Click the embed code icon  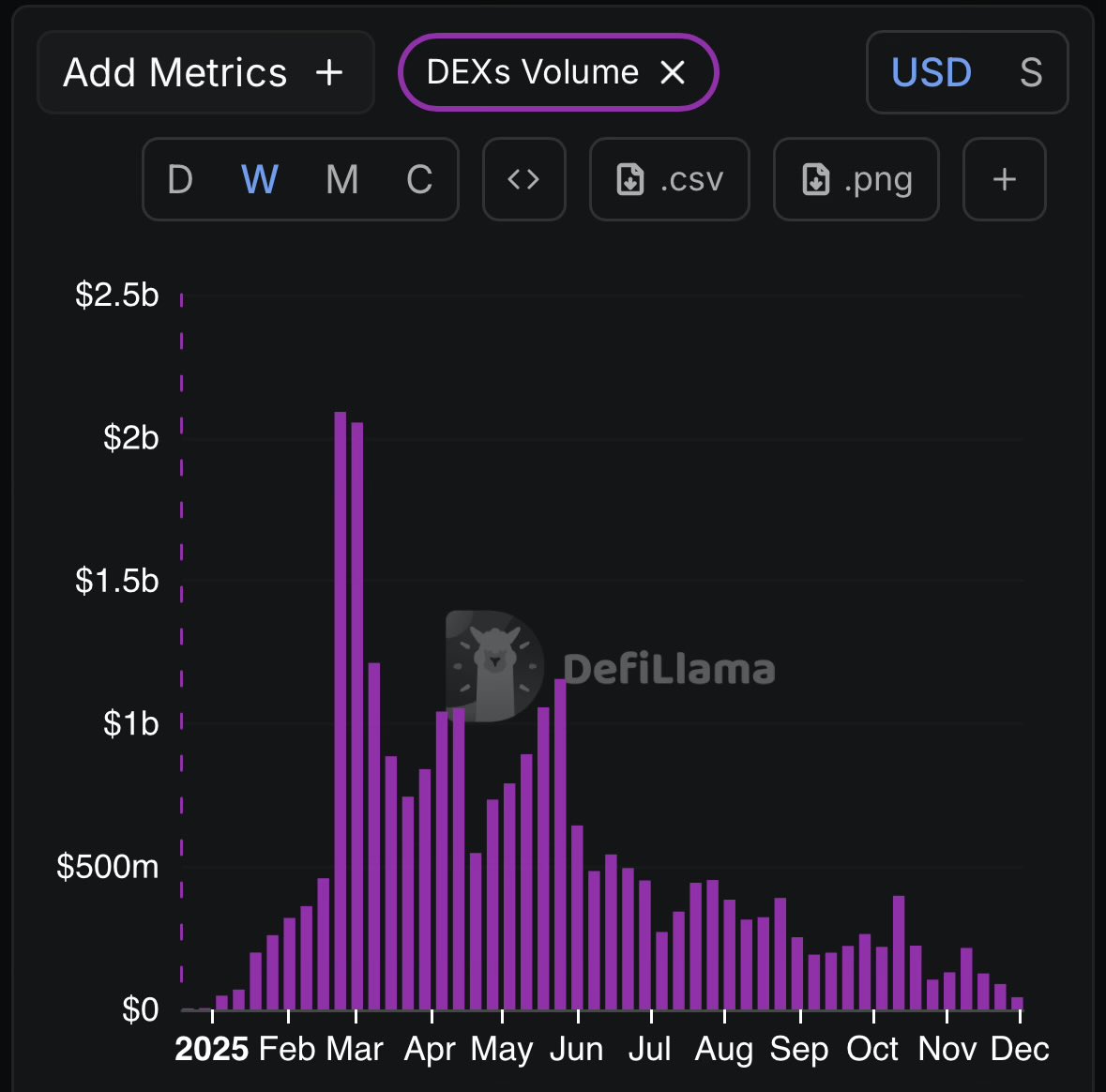coord(523,179)
